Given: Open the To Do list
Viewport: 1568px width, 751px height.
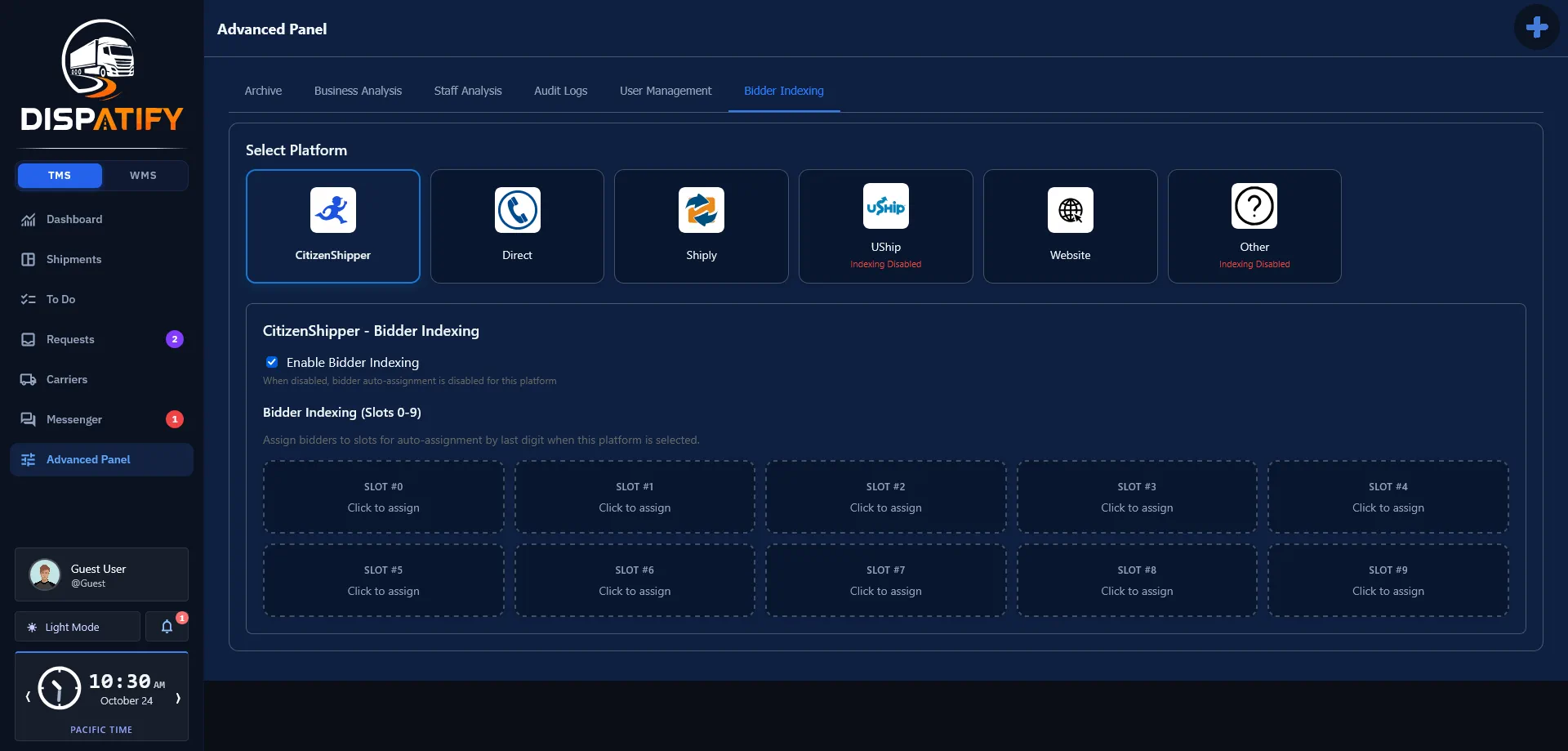Looking at the screenshot, I should 101,299.
